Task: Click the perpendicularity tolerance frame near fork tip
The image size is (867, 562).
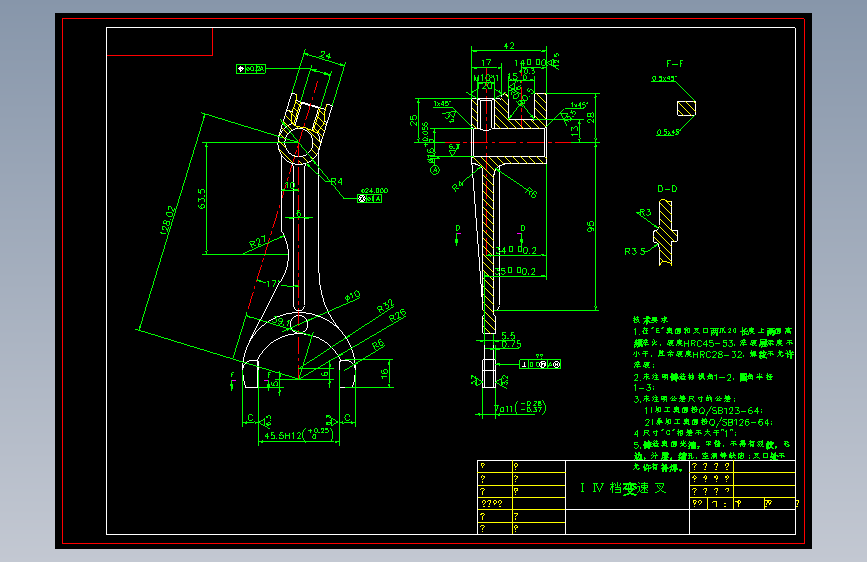Action: (540, 364)
